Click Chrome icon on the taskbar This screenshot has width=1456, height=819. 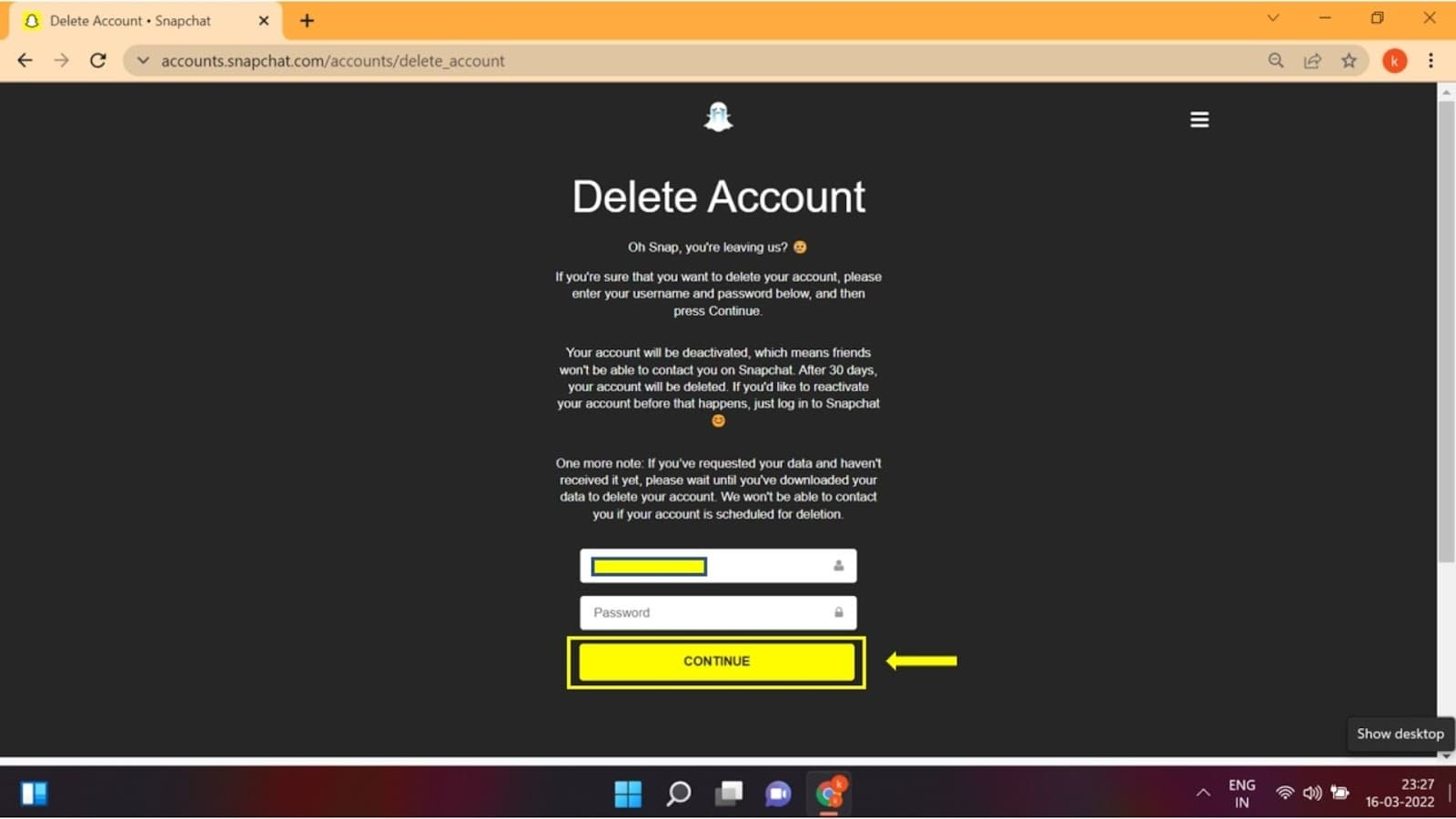(x=829, y=794)
